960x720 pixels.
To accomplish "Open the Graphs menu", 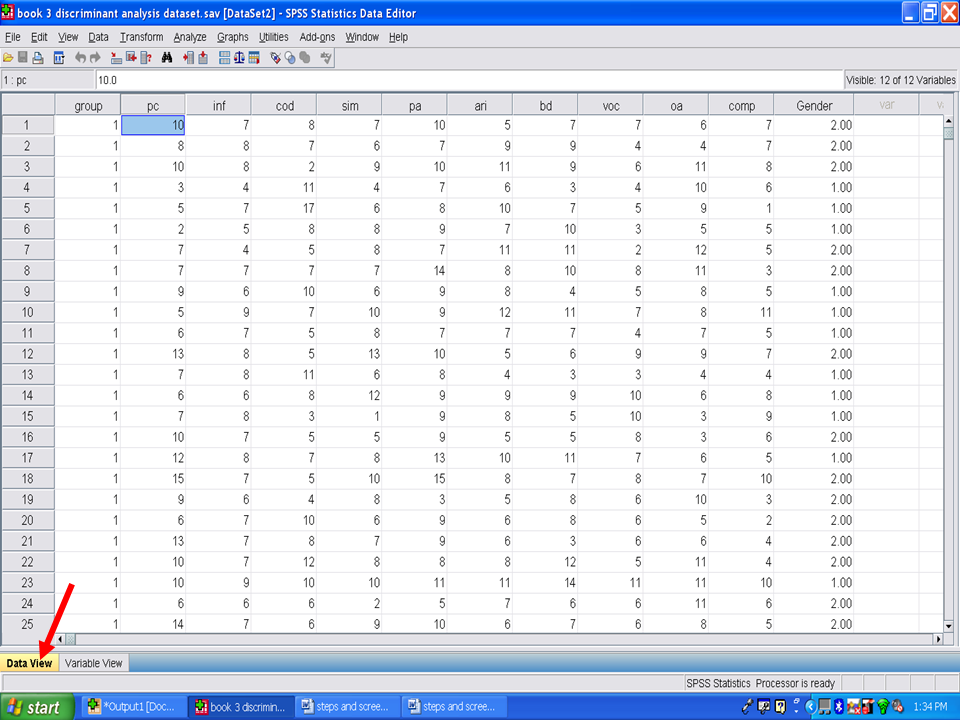I will coord(233,37).
